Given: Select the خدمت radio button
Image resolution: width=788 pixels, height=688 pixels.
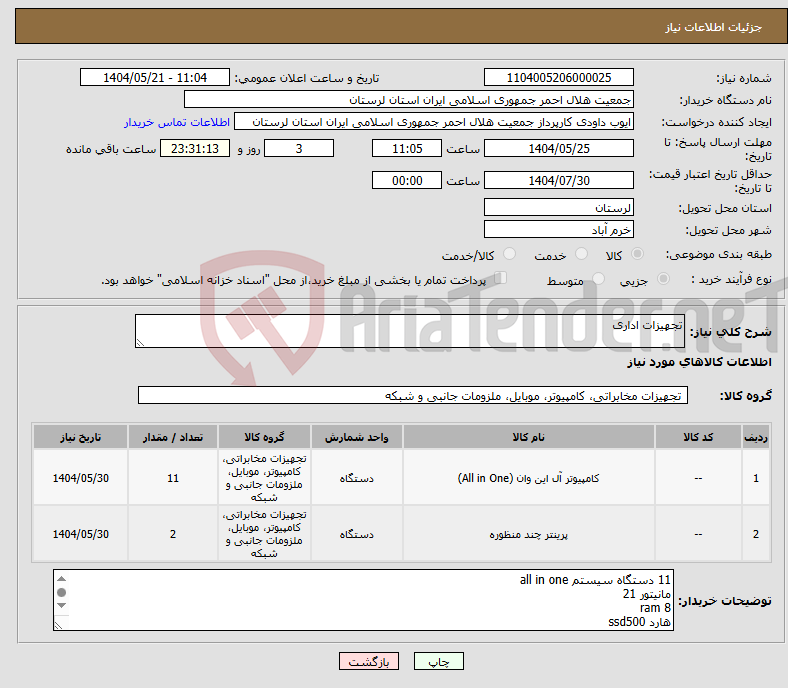Looking at the screenshot, I should pos(581,254).
